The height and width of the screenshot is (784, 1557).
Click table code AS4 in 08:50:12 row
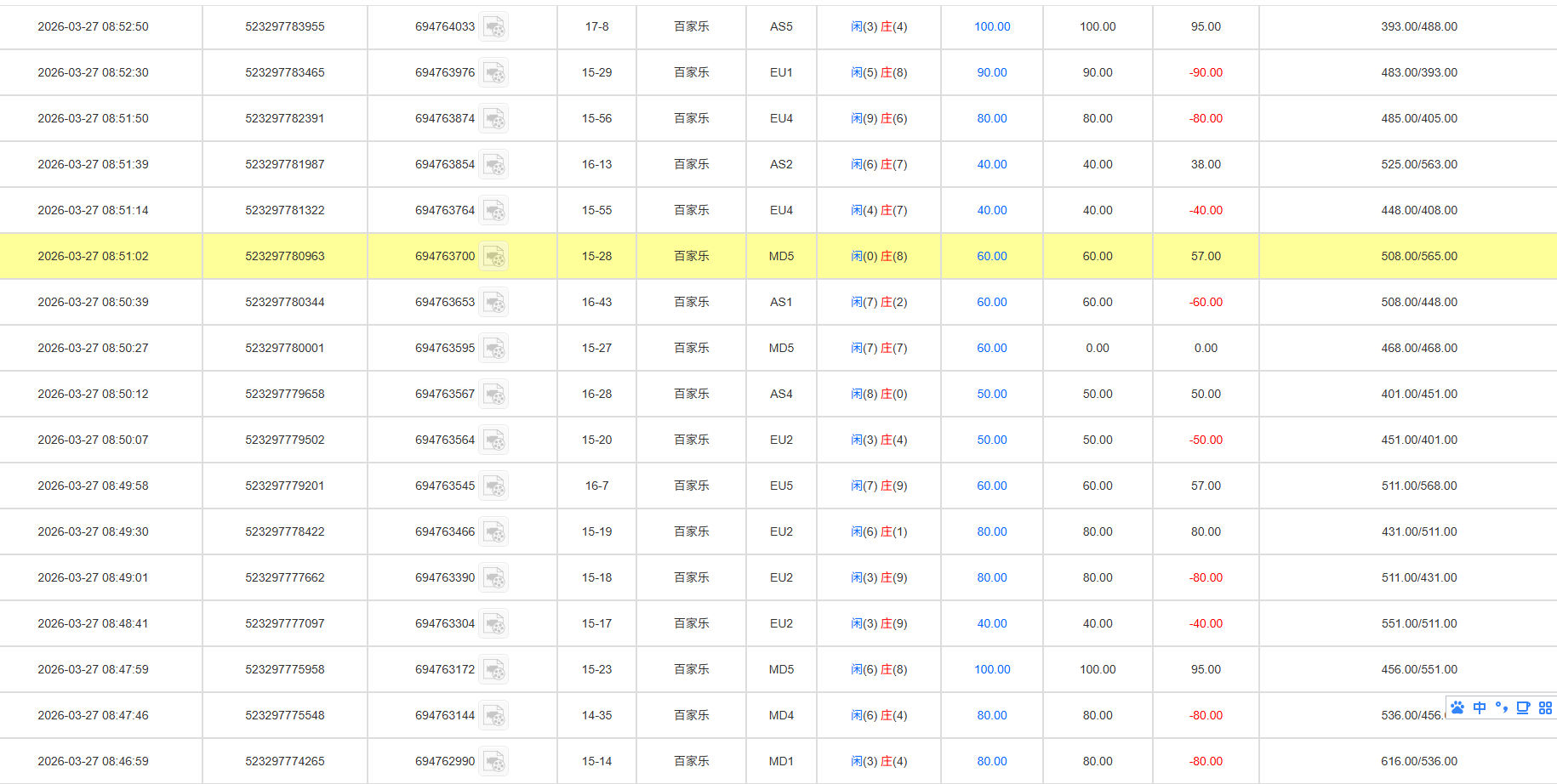coord(781,395)
